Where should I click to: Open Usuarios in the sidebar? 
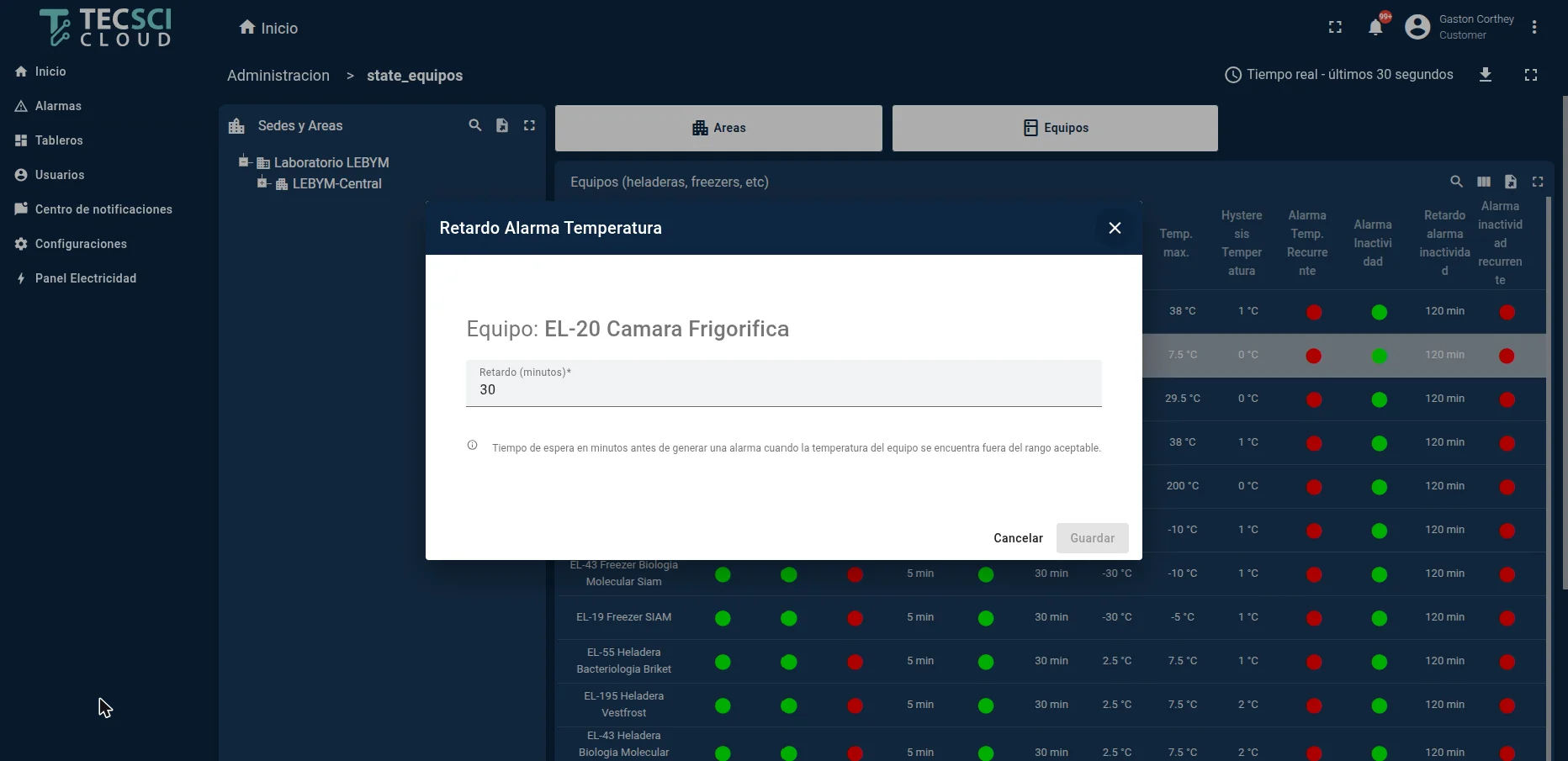coord(60,175)
